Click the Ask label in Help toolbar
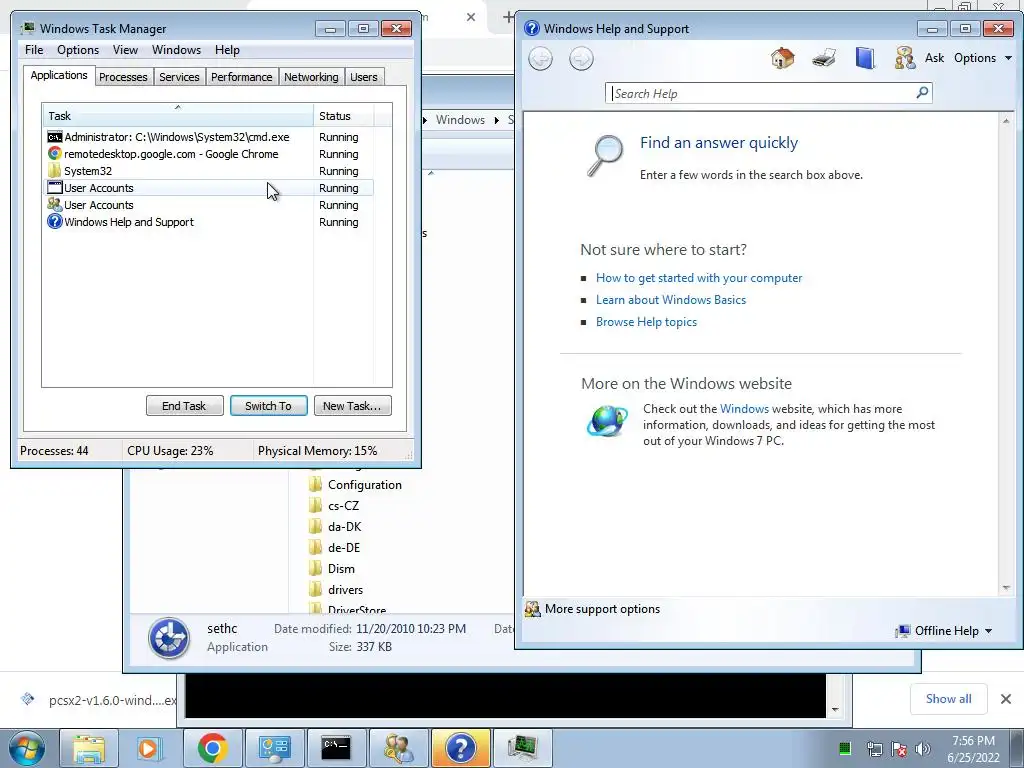 [x=935, y=58]
